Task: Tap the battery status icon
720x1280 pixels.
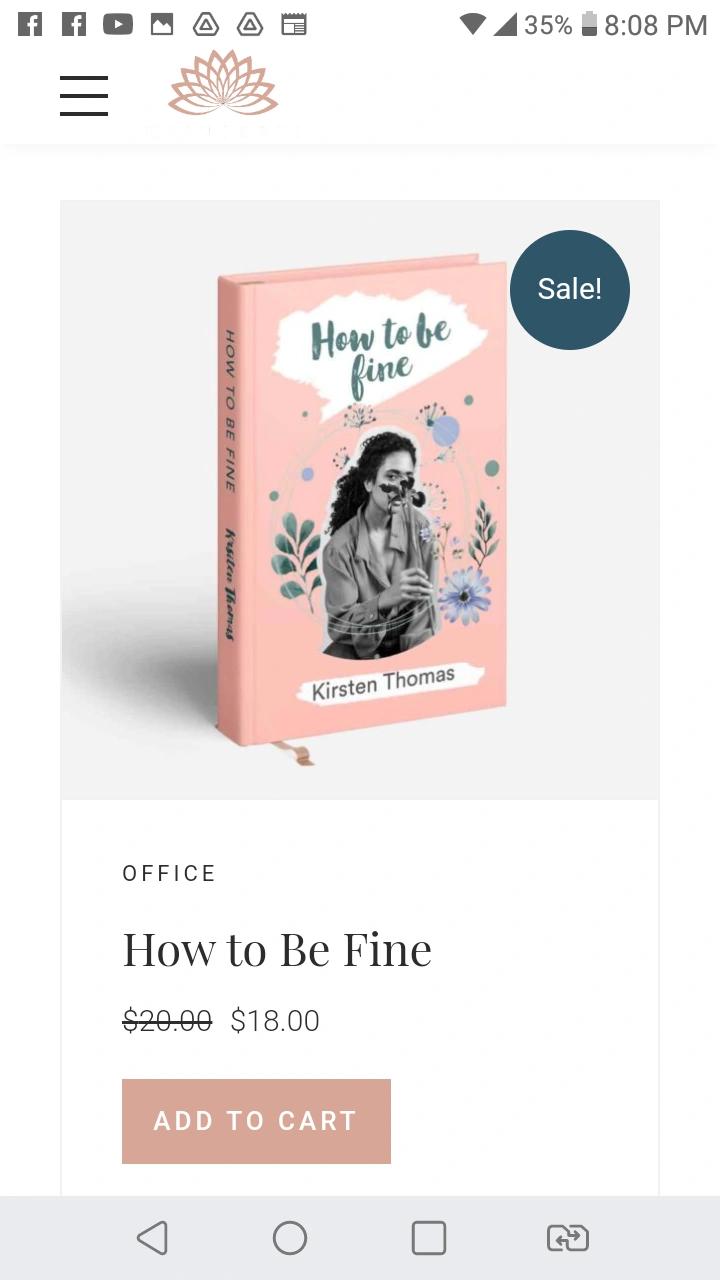Action: 589,24
